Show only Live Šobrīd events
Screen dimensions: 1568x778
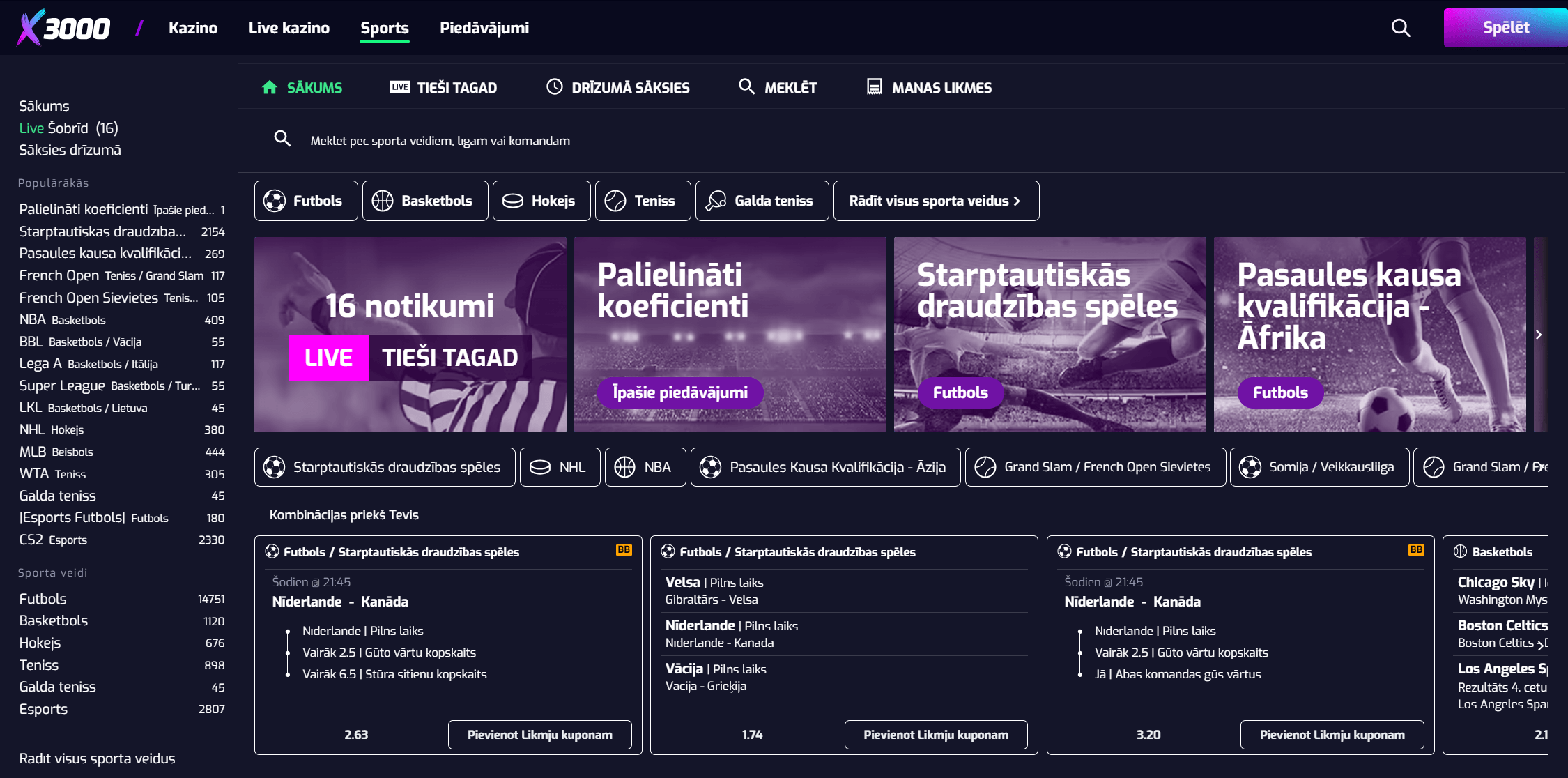click(67, 128)
